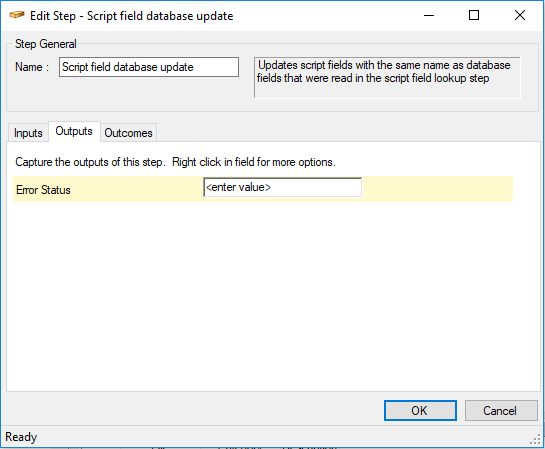The image size is (545, 449).
Task: Click the Step General group label
Action: pos(46,44)
